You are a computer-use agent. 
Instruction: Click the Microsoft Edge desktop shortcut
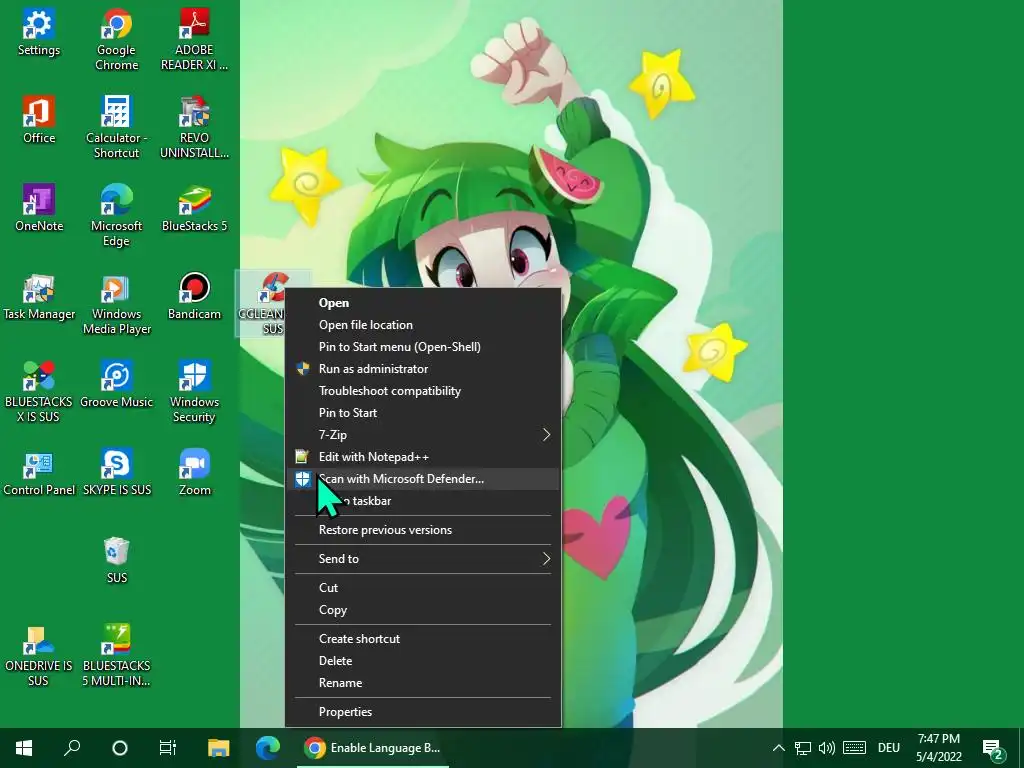(116, 216)
